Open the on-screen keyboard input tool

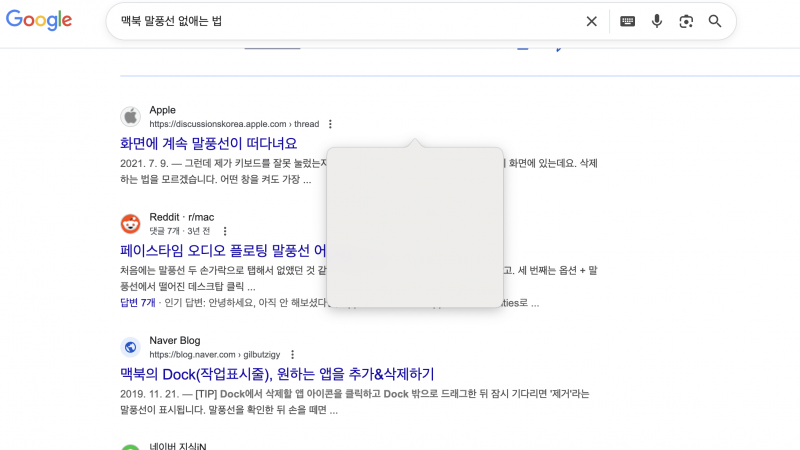(628, 21)
